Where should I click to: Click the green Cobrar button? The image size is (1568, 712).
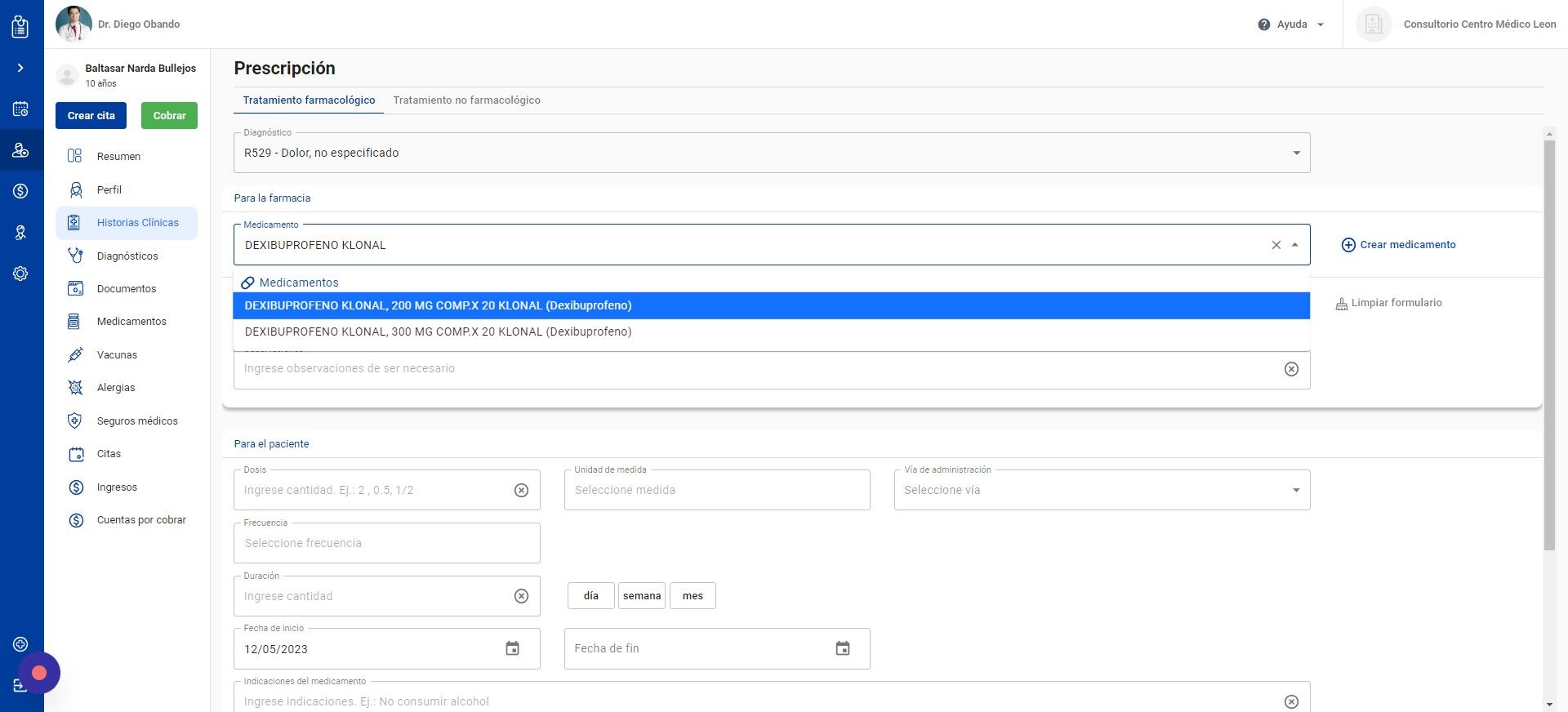click(x=169, y=115)
